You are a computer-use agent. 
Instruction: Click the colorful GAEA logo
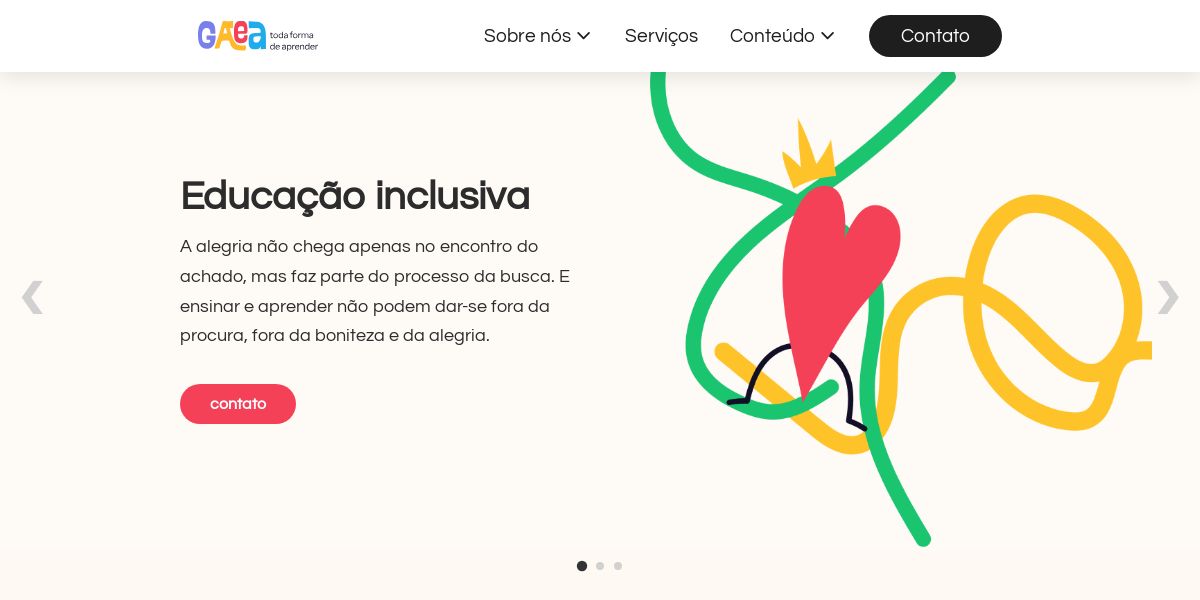[x=232, y=35]
